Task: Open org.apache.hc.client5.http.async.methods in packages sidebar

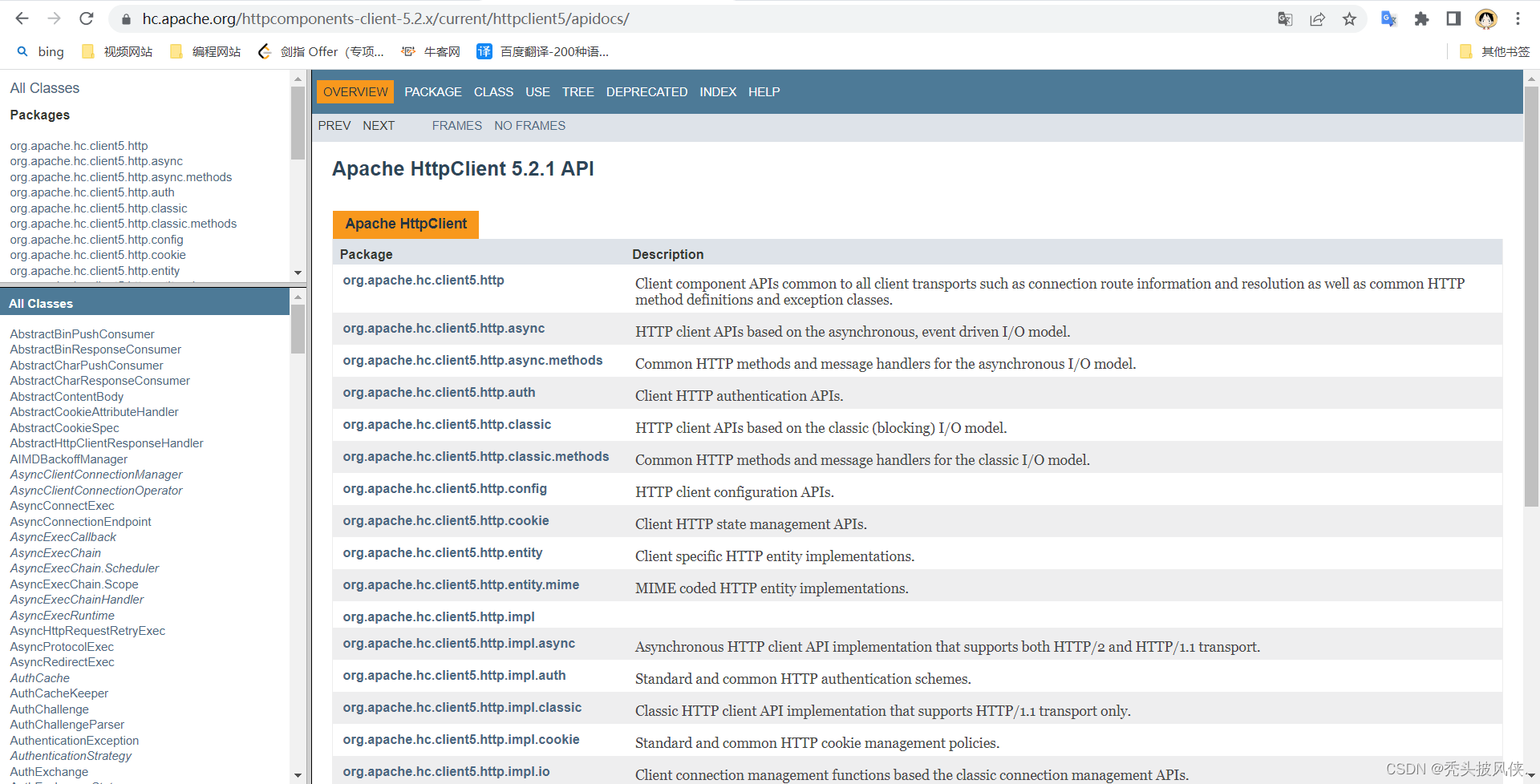Action: tap(121, 177)
